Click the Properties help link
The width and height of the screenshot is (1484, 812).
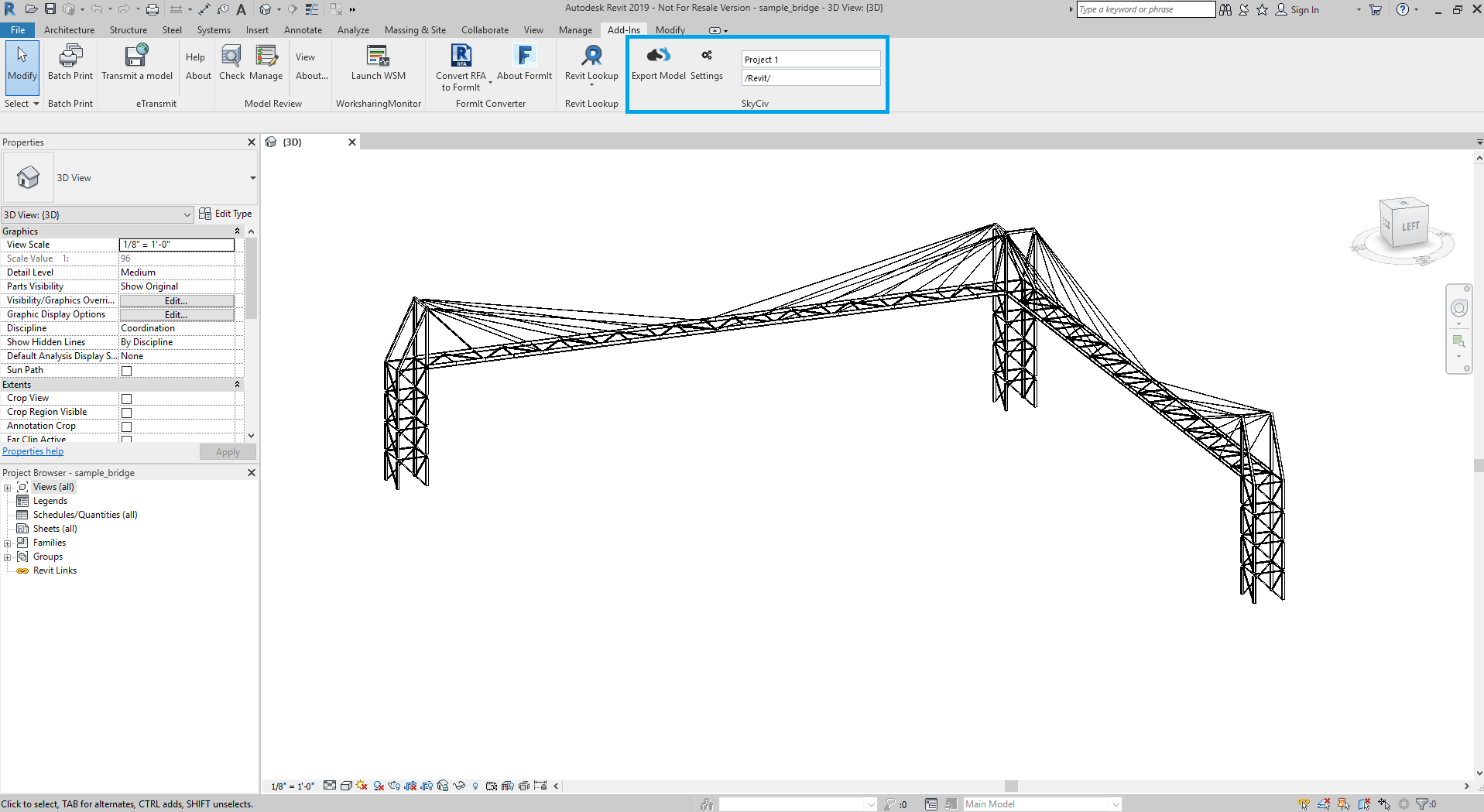click(33, 451)
